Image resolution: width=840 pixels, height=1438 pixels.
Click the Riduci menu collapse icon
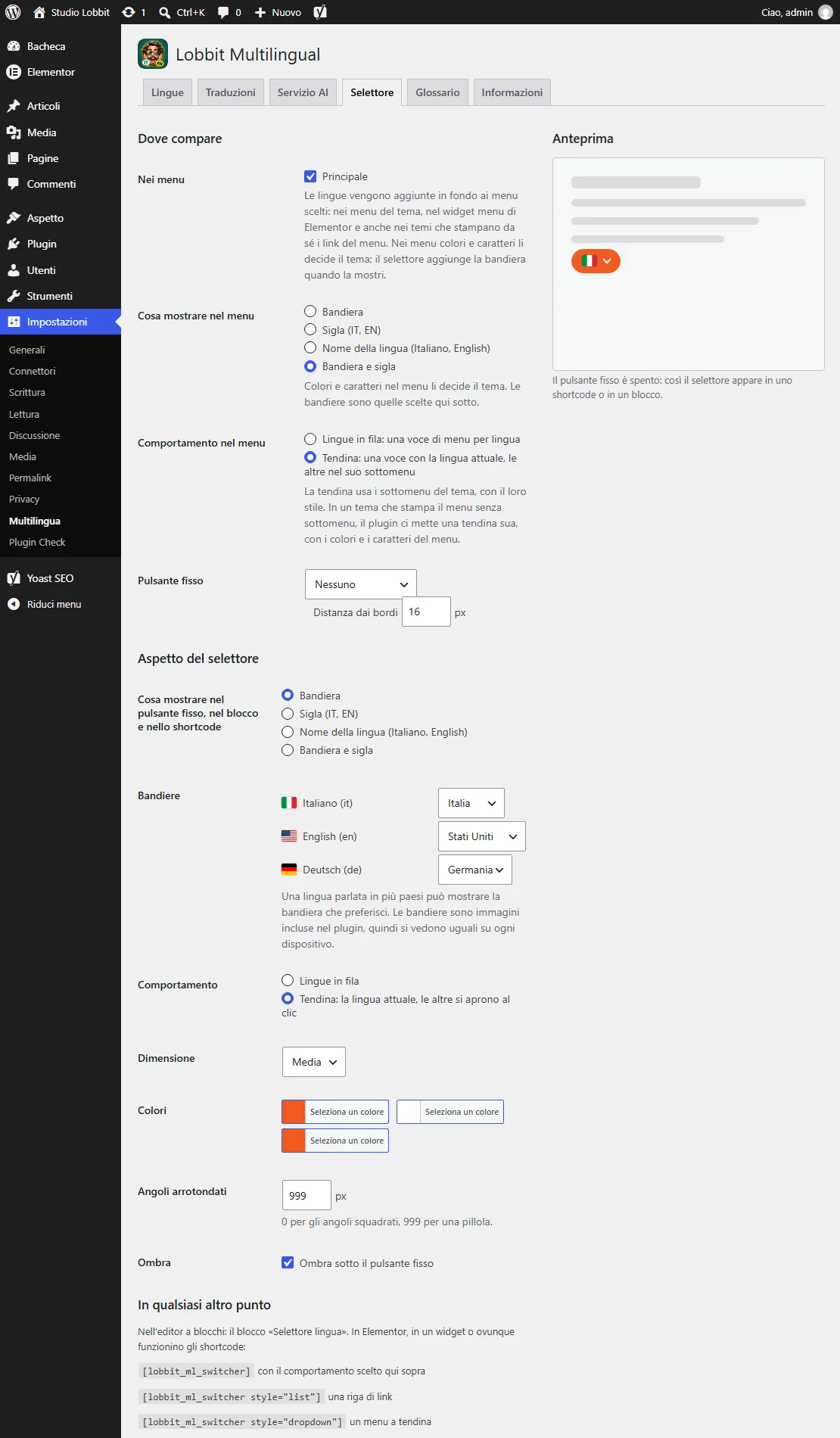(14, 604)
